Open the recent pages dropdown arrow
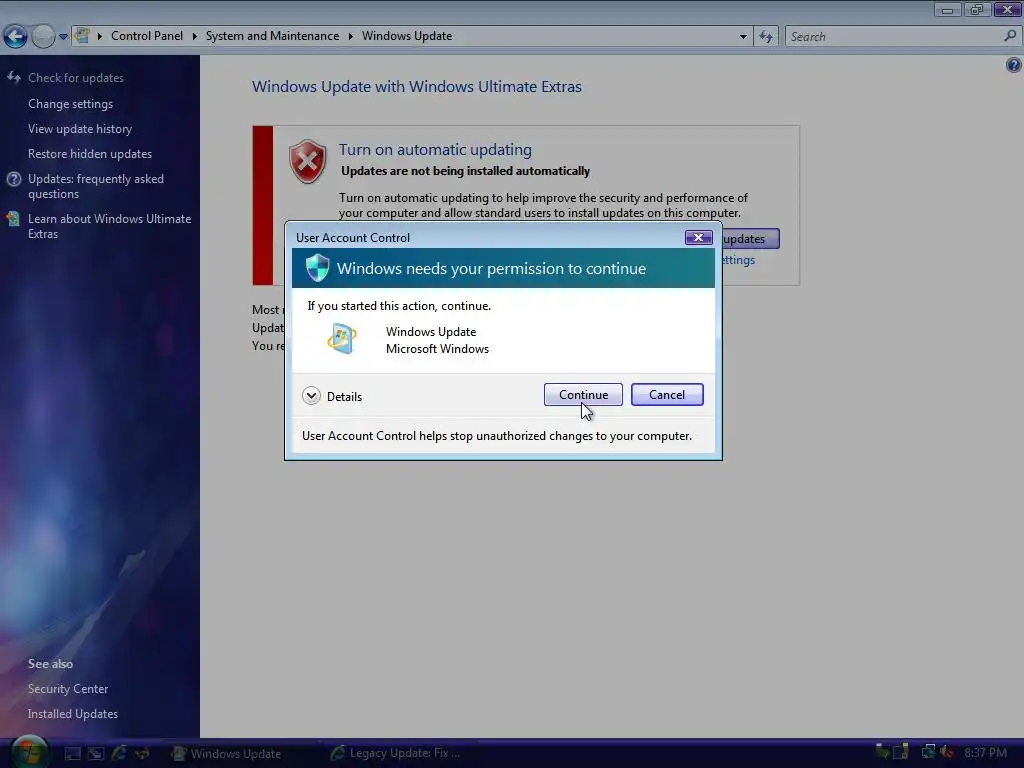1024x768 pixels. [x=63, y=37]
